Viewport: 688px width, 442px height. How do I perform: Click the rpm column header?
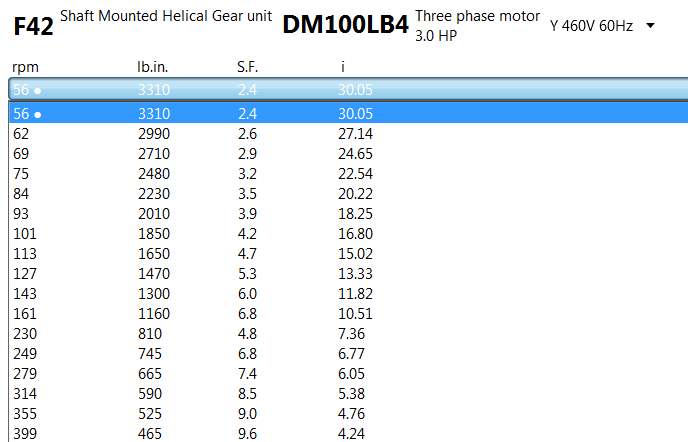tap(25, 67)
